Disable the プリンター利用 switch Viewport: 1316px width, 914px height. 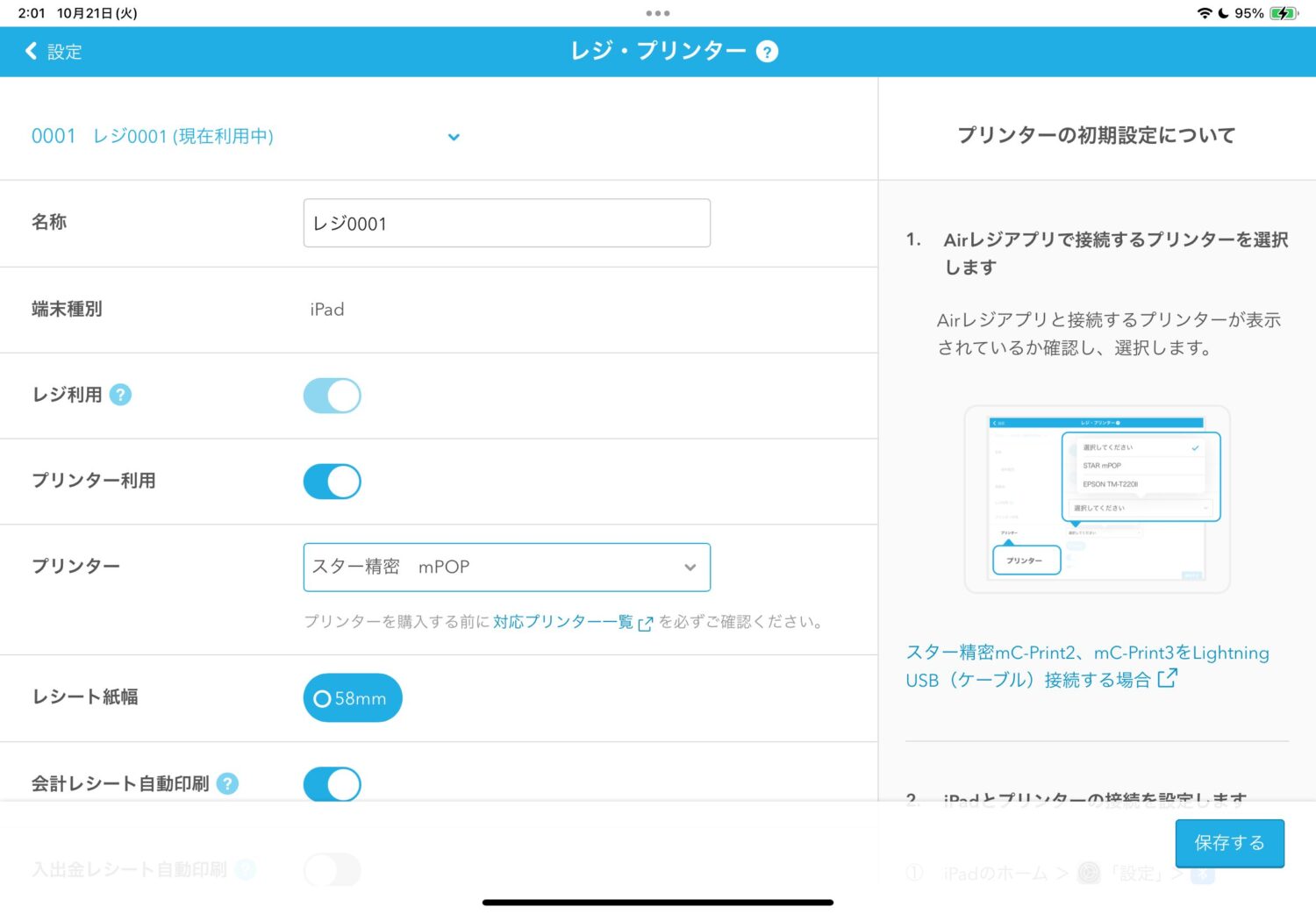pyautogui.click(x=333, y=482)
